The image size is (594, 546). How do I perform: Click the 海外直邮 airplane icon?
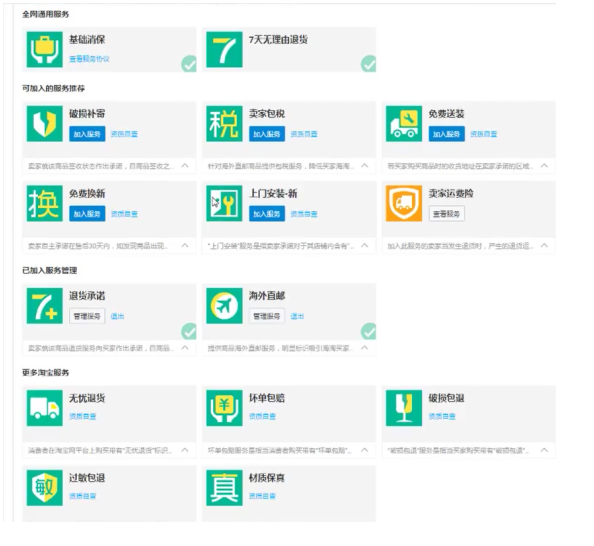point(224,306)
